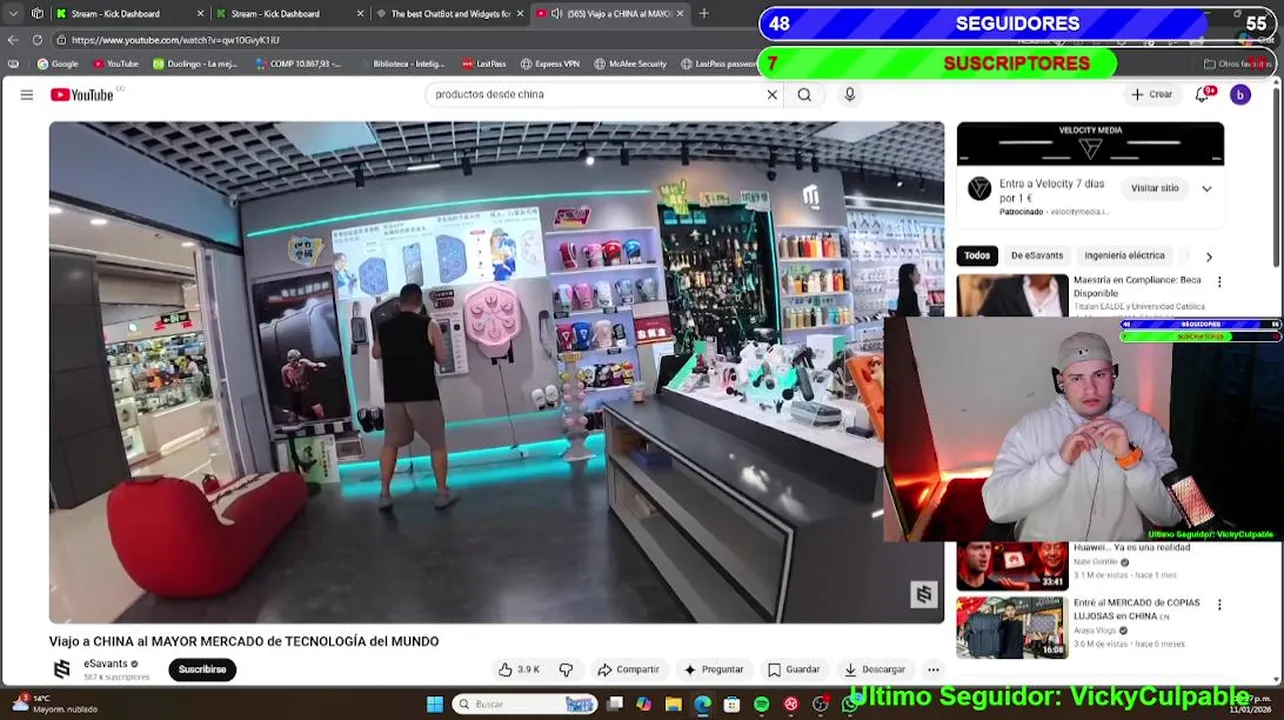Screen dimensions: 1284x720
Task: Open Task View in the taskbar
Action: point(615,704)
